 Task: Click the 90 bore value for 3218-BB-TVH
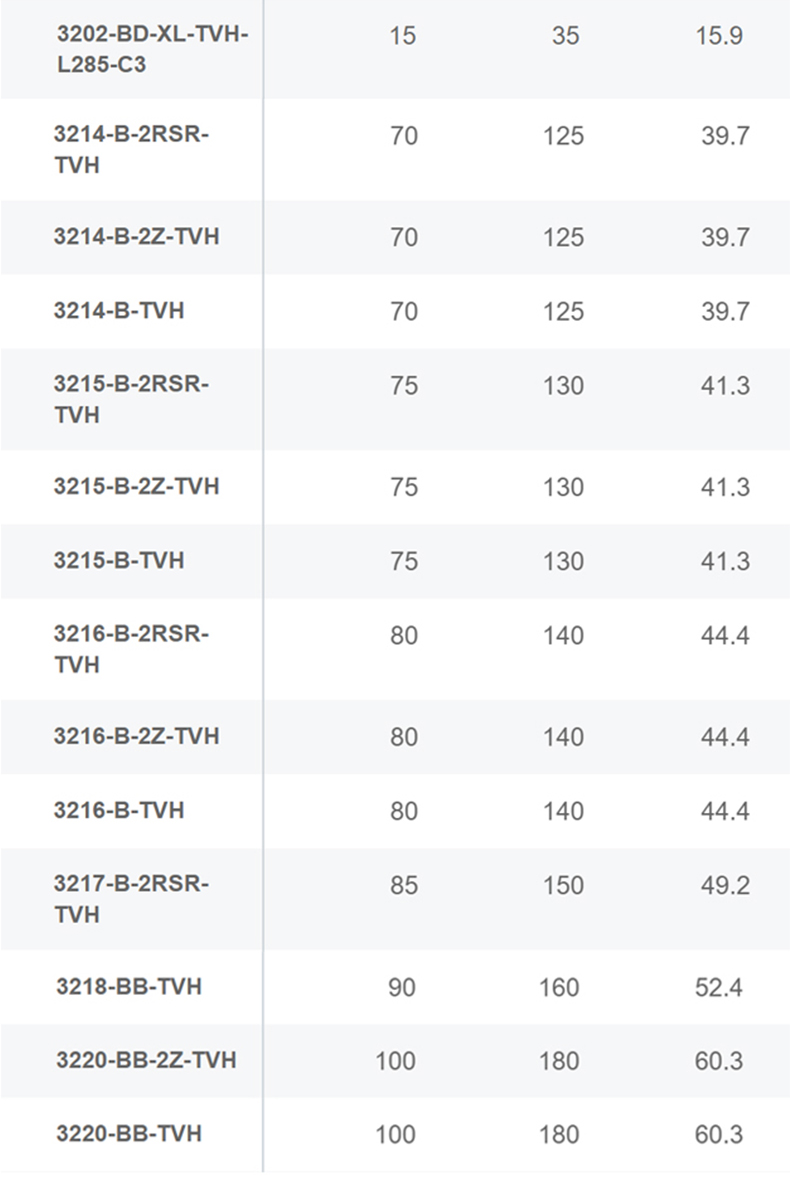pyautogui.click(x=402, y=988)
